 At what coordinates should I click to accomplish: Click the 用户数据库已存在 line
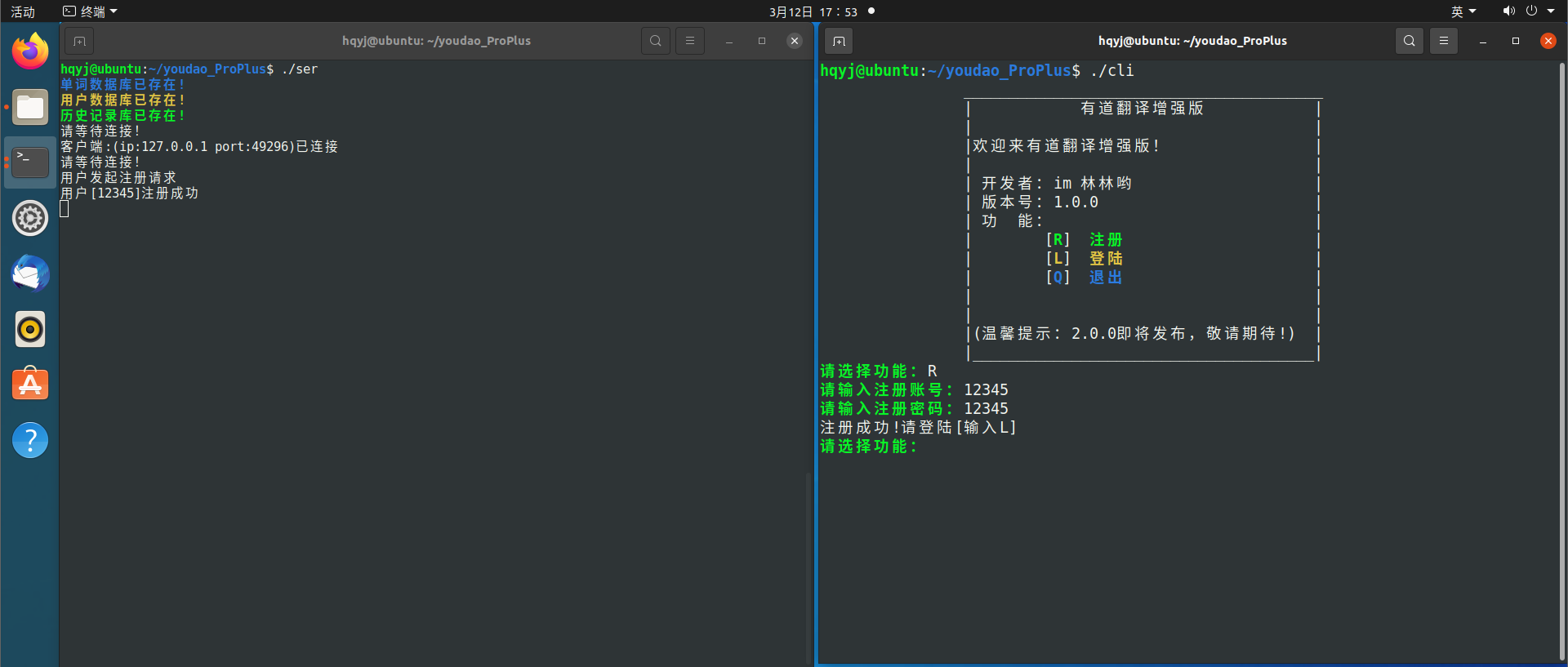122,100
